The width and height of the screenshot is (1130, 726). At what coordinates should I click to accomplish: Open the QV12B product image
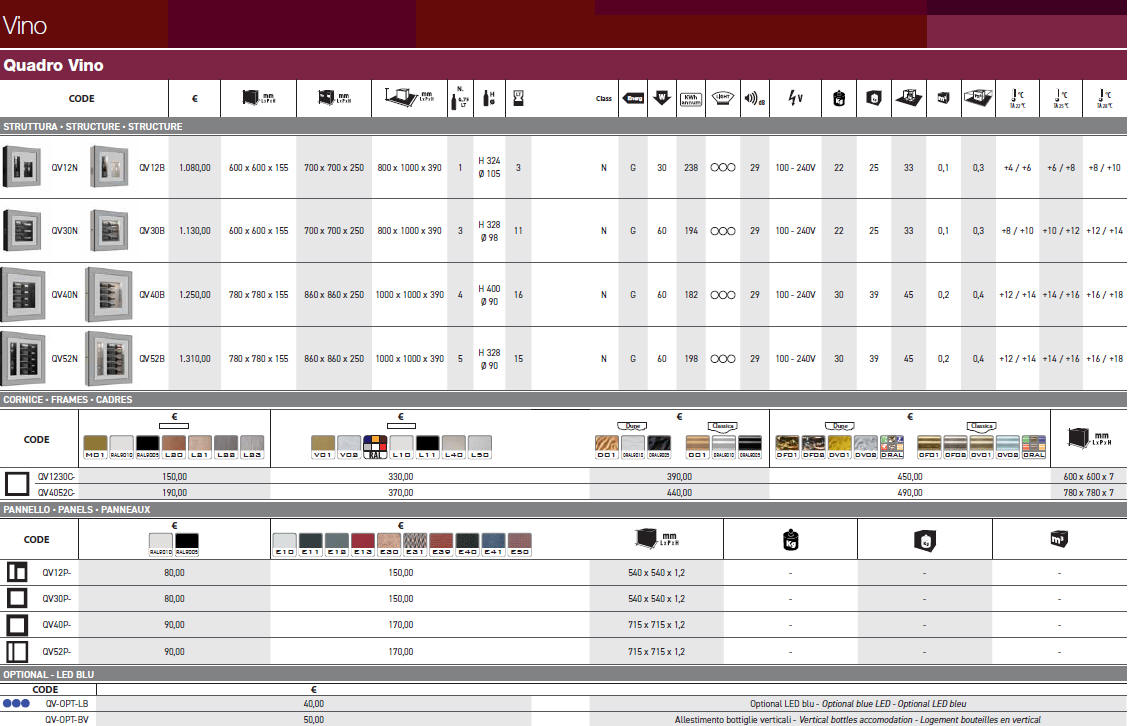coord(109,167)
